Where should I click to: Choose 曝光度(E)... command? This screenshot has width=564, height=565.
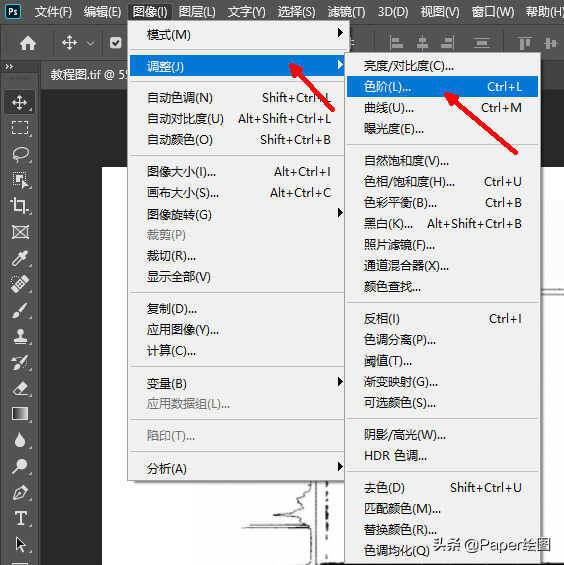442,128
